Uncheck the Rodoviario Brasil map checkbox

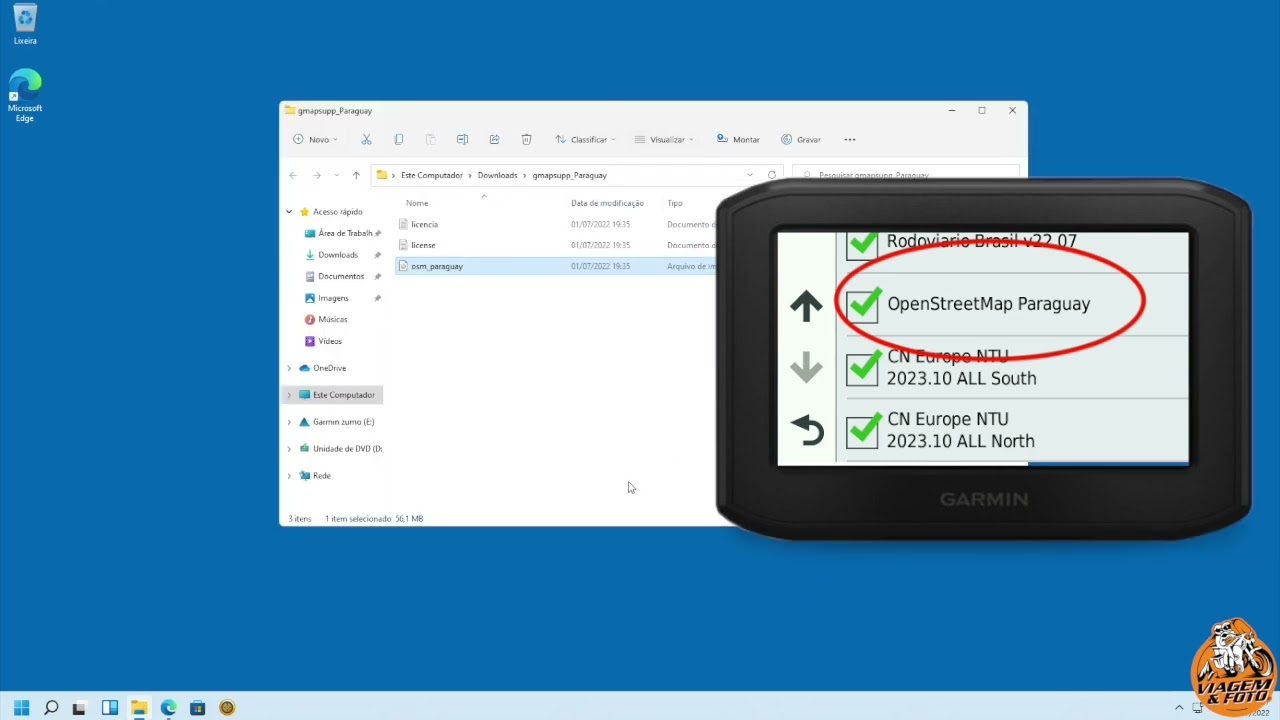[x=863, y=245]
